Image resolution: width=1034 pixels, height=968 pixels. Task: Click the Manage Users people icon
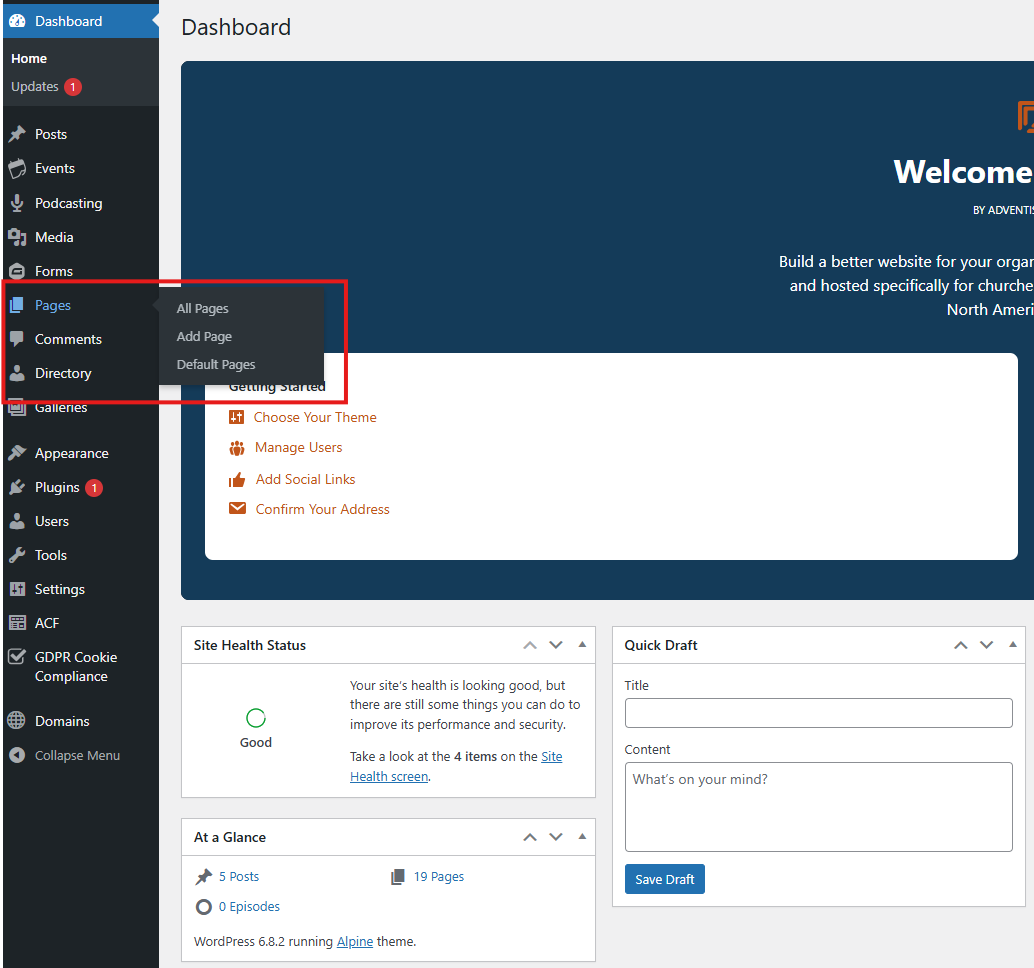click(x=237, y=448)
